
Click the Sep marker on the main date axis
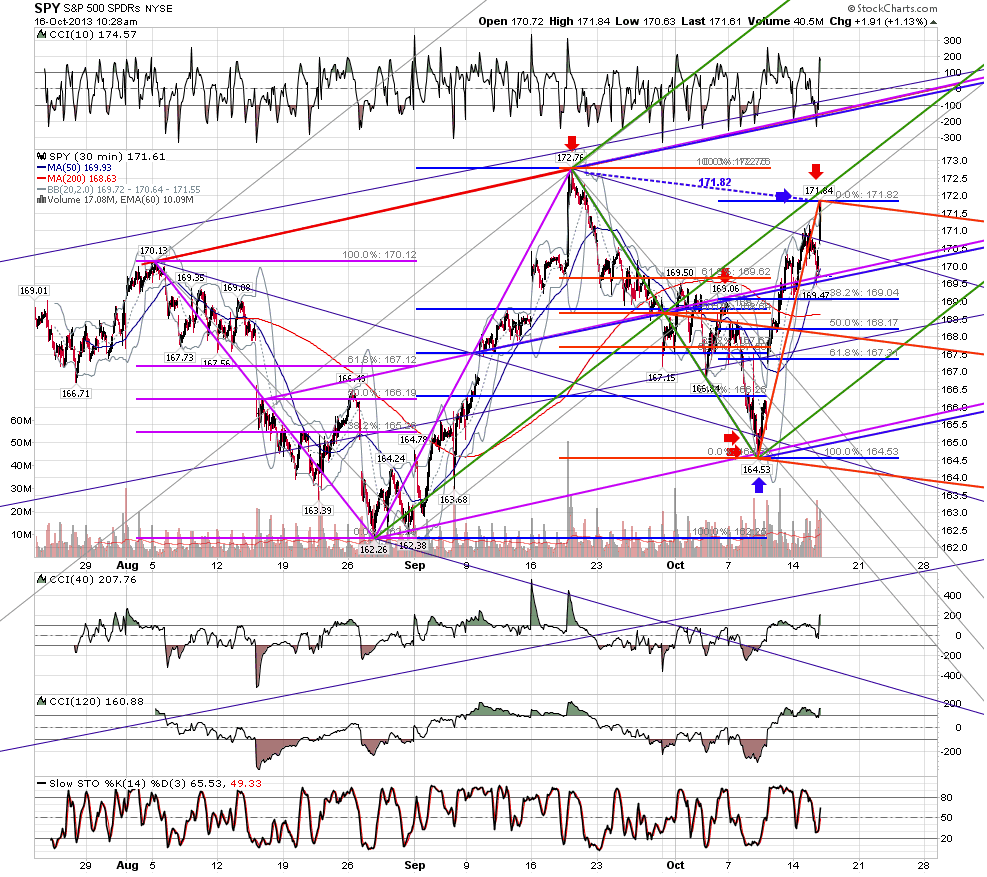coord(414,565)
